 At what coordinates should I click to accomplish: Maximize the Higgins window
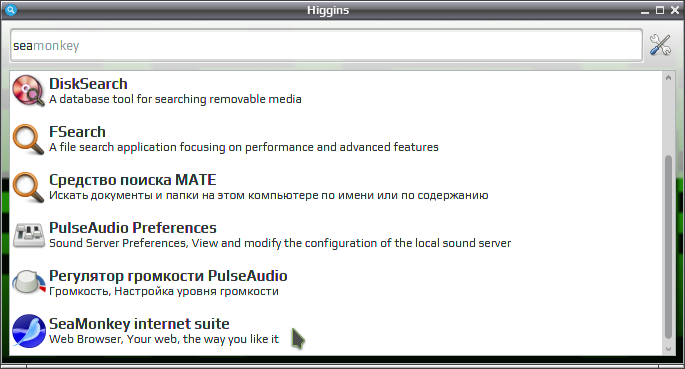tap(660, 10)
